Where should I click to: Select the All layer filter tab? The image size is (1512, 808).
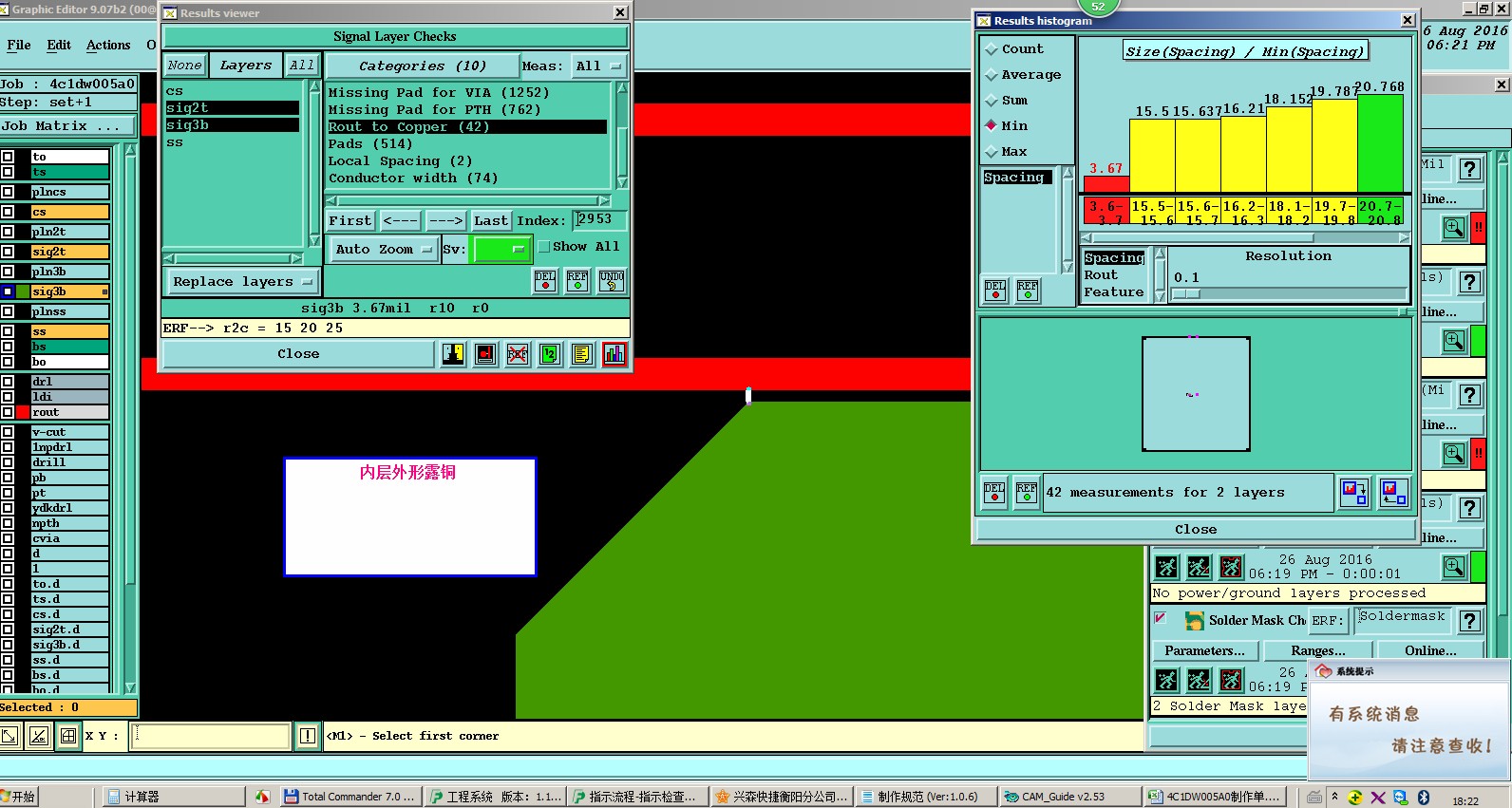[x=302, y=66]
